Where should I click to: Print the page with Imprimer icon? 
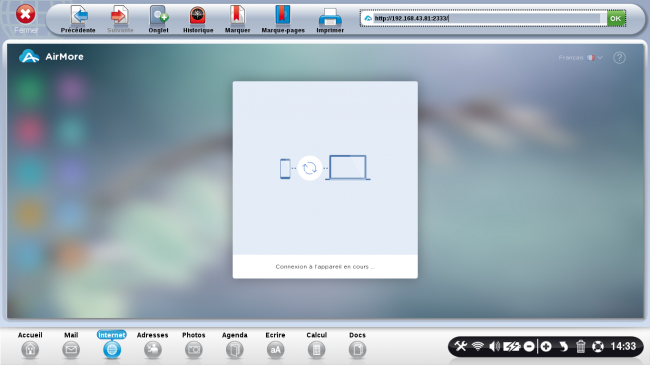point(330,19)
